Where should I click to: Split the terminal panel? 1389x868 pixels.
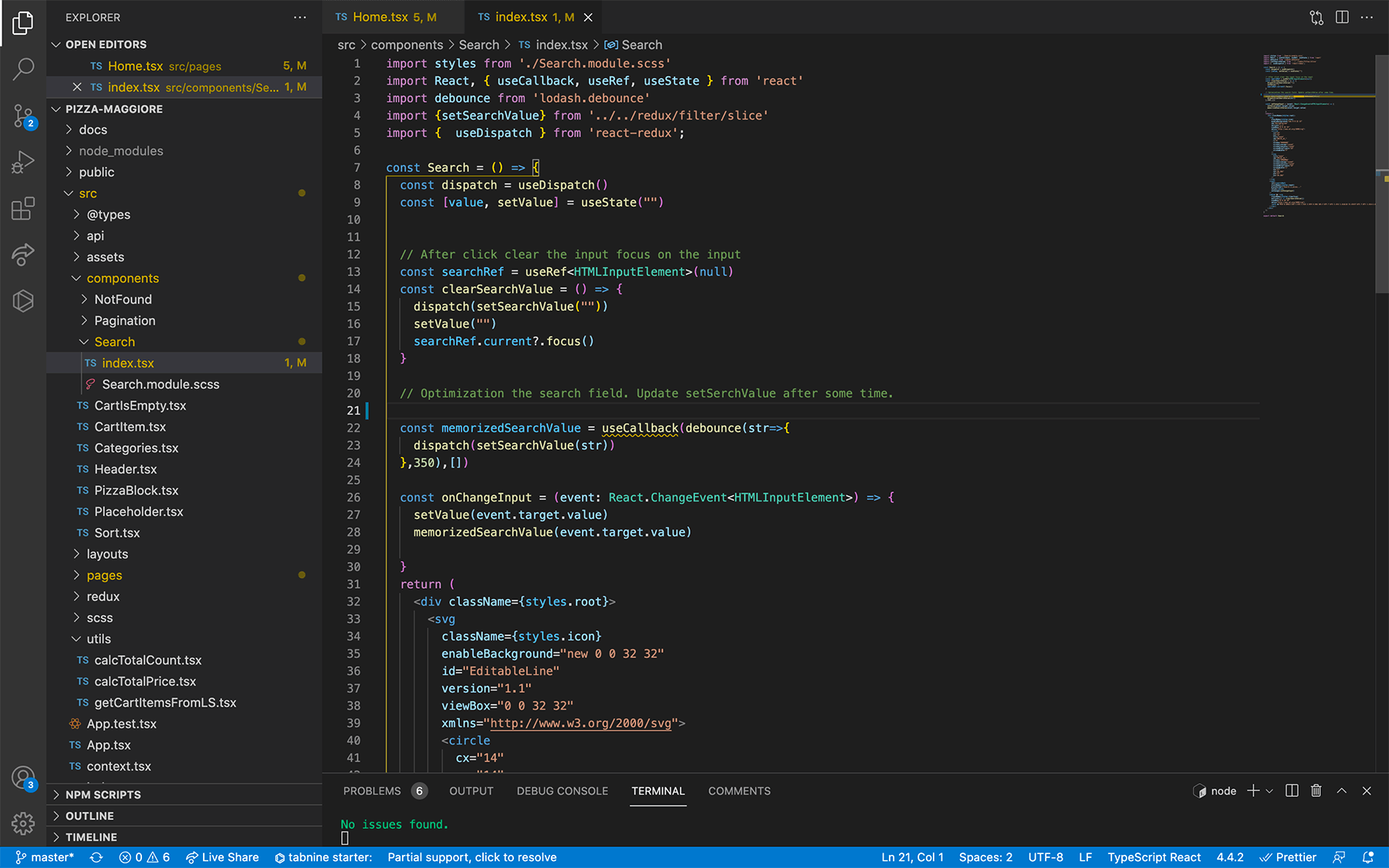[x=1292, y=791]
